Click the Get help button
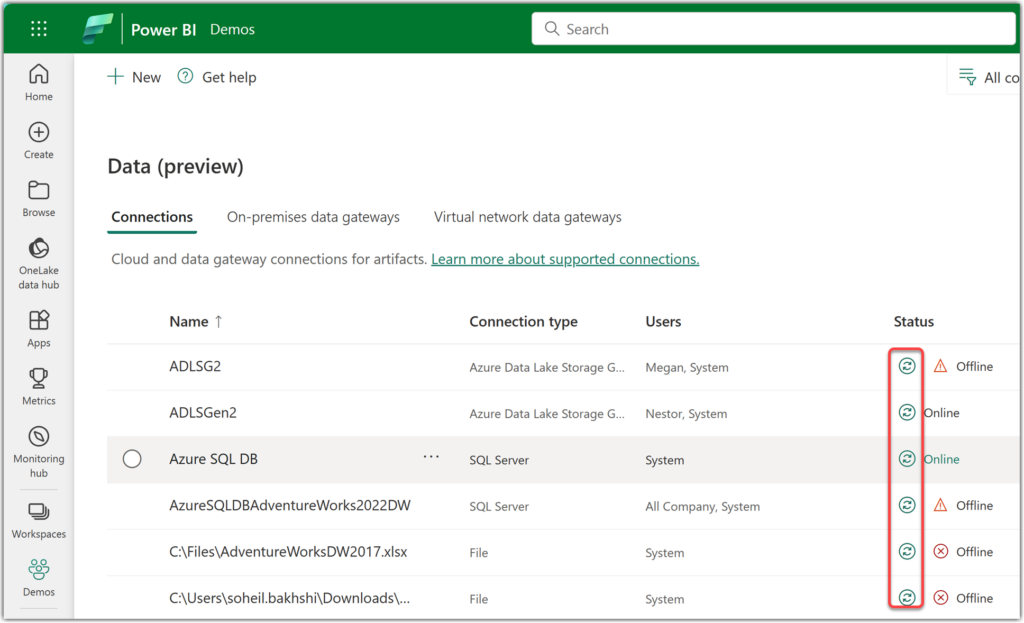The height and width of the screenshot is (623, 1024). tap(217, 77)
